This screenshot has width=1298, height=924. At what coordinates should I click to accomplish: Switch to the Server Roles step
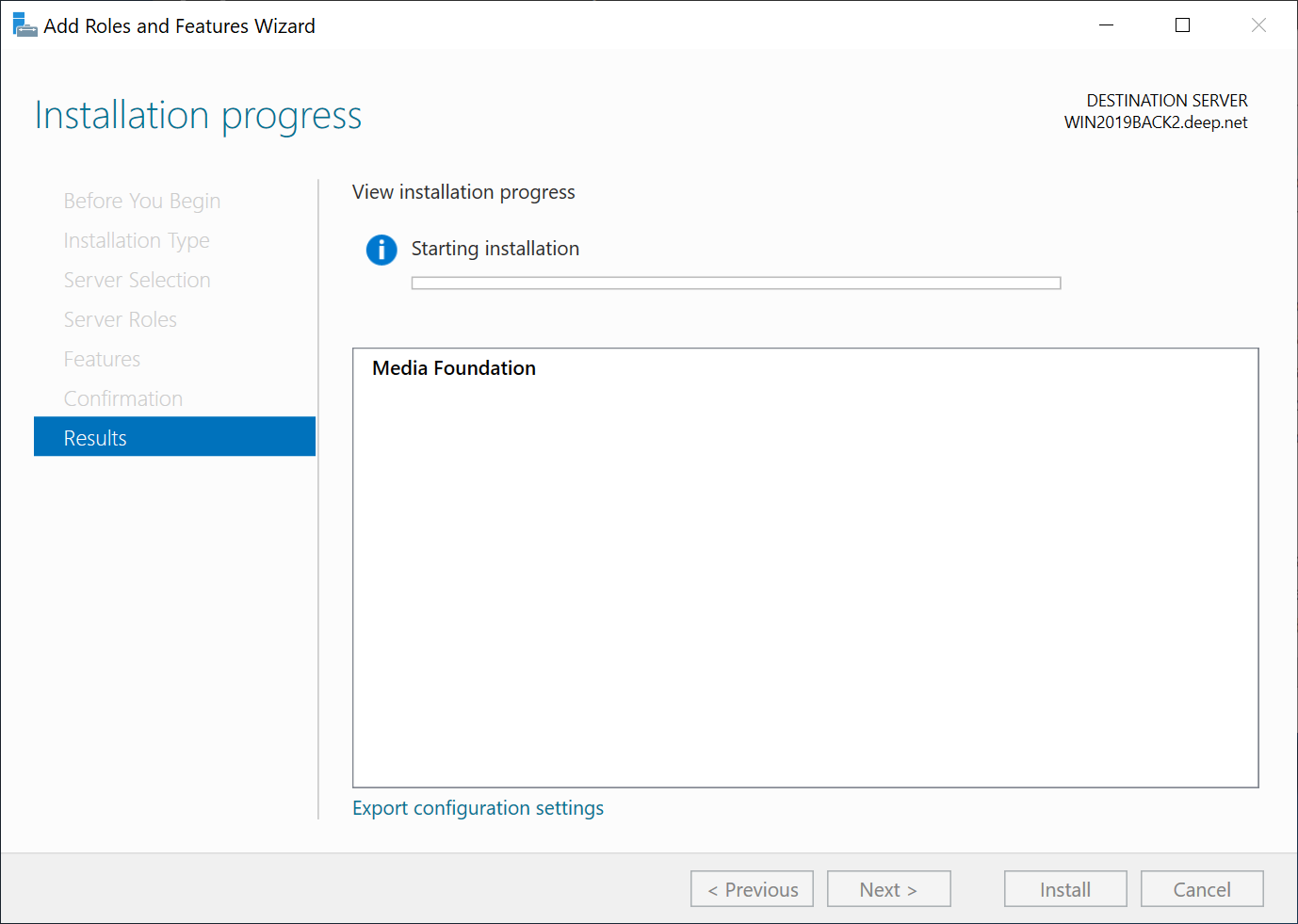[121, 319]
